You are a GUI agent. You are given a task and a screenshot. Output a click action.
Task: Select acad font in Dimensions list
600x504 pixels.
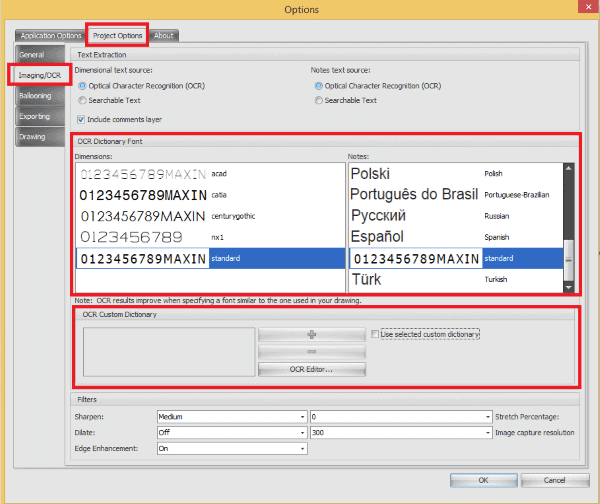210,174
